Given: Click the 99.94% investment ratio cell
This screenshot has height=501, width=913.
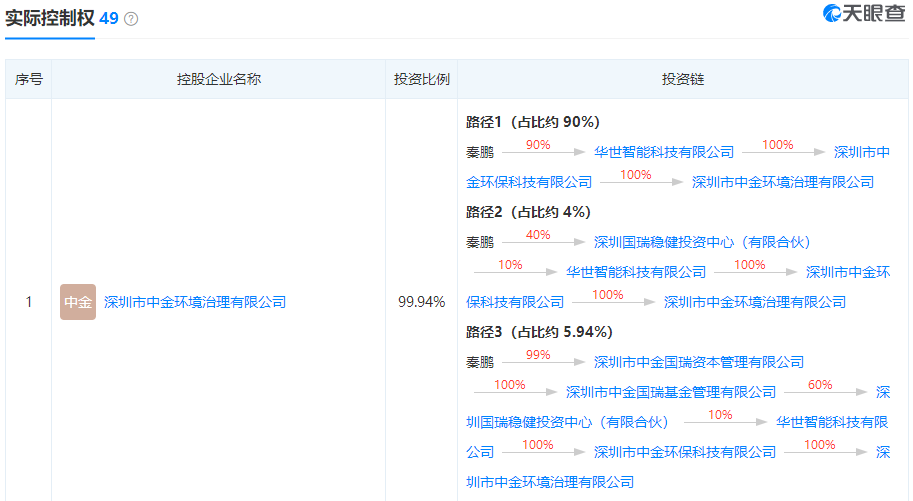Looking at the screenshot, I should [x=421, y=302].
